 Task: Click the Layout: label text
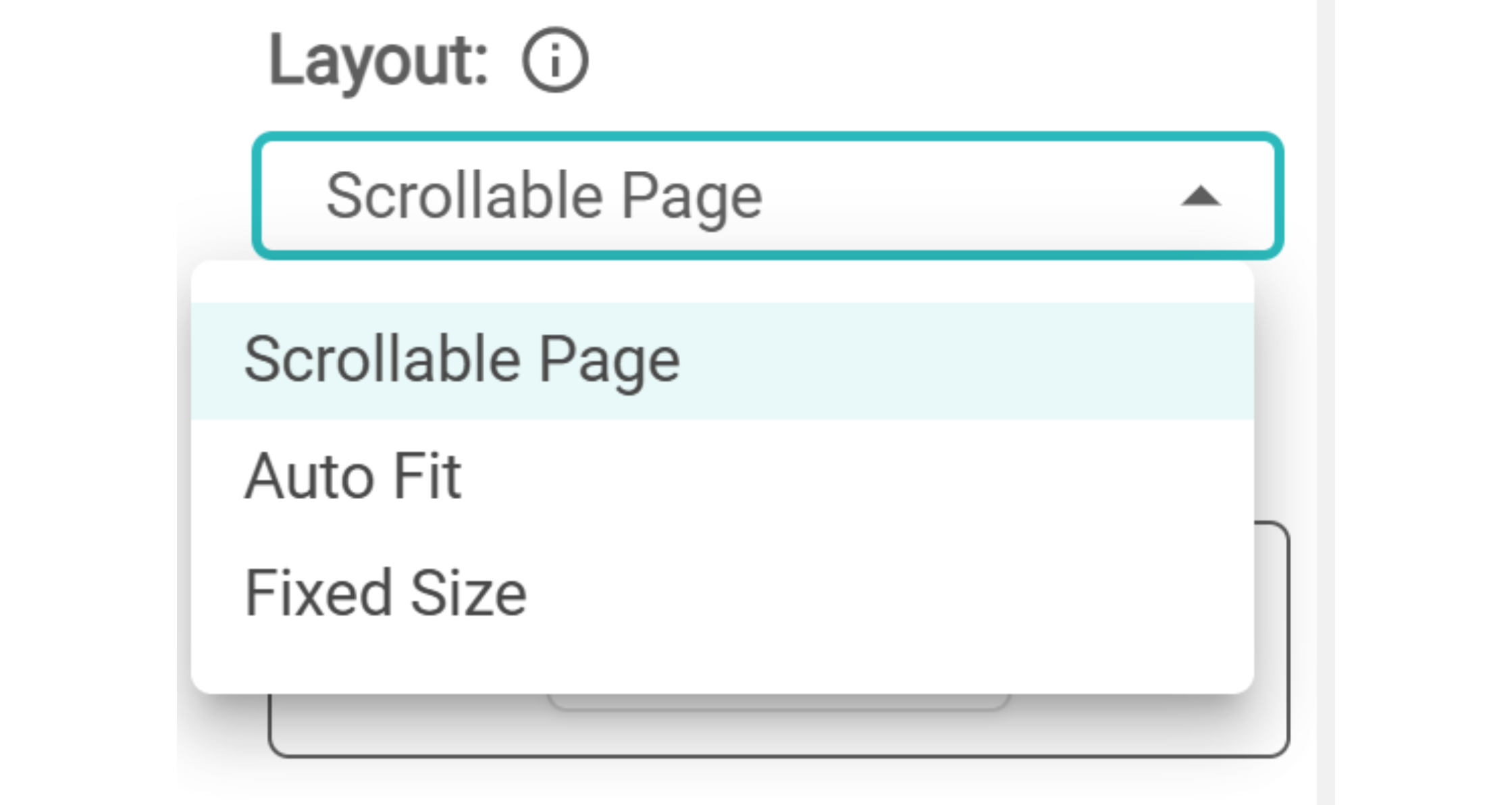378,61
